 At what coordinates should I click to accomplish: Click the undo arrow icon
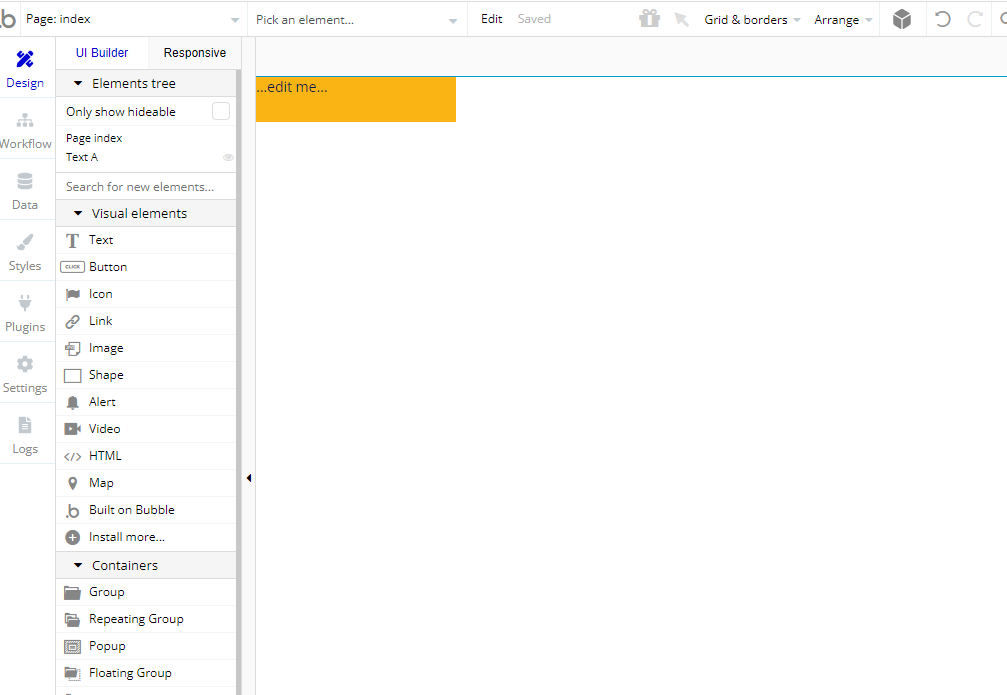coord(942,19)
